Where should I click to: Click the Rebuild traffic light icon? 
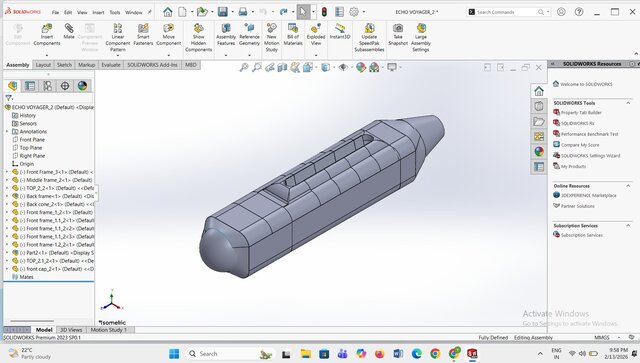(324, 12)
